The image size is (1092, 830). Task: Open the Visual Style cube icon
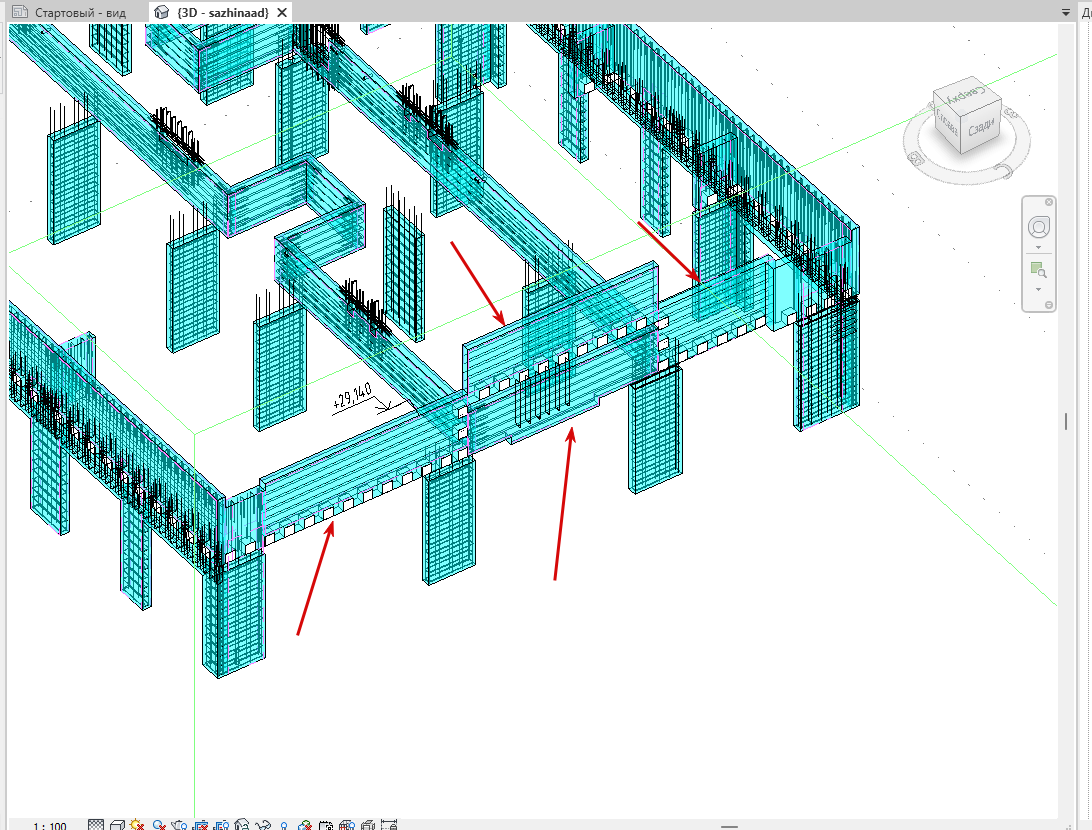(x=117, y=825)
